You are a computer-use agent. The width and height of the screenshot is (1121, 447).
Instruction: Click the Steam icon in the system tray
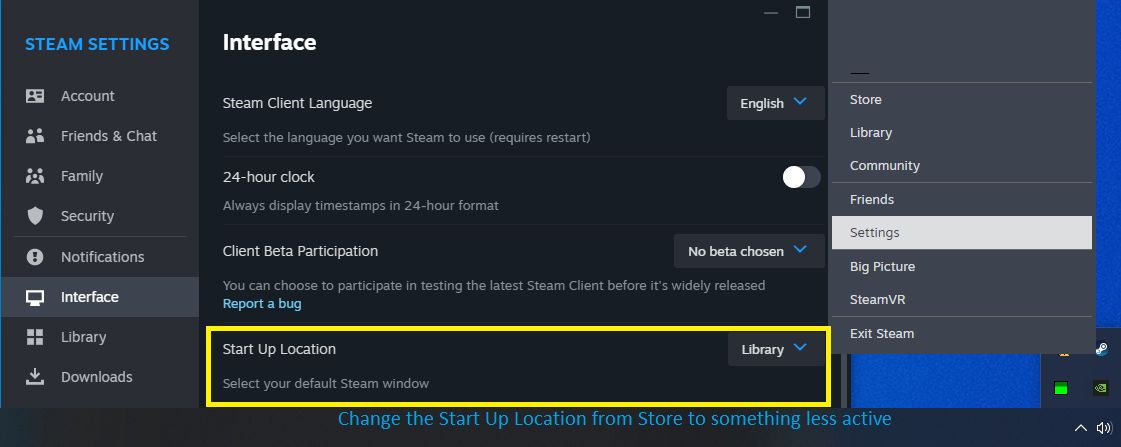pos(1100,349)
